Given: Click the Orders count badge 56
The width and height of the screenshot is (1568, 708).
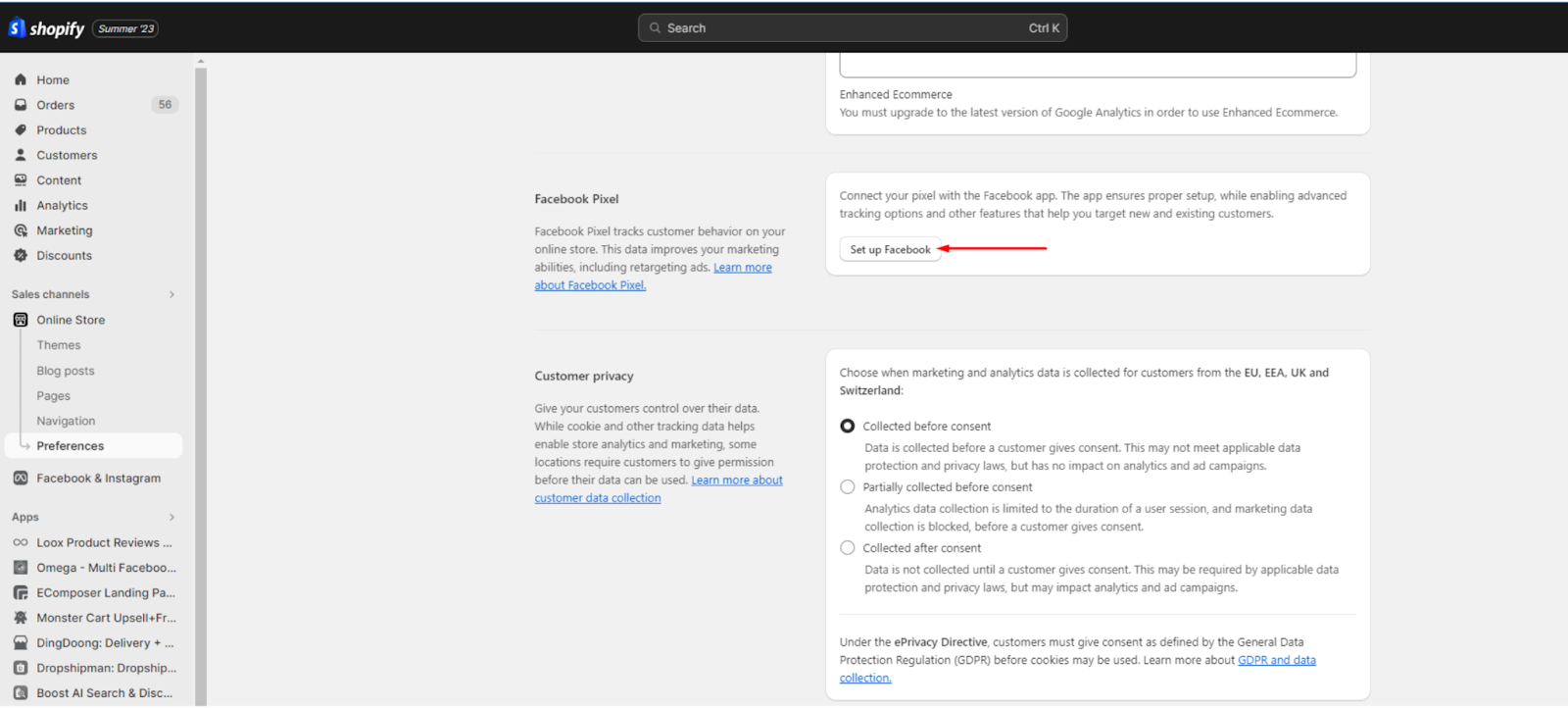Looking at the screenshot, I should click(x=165, y=105).
